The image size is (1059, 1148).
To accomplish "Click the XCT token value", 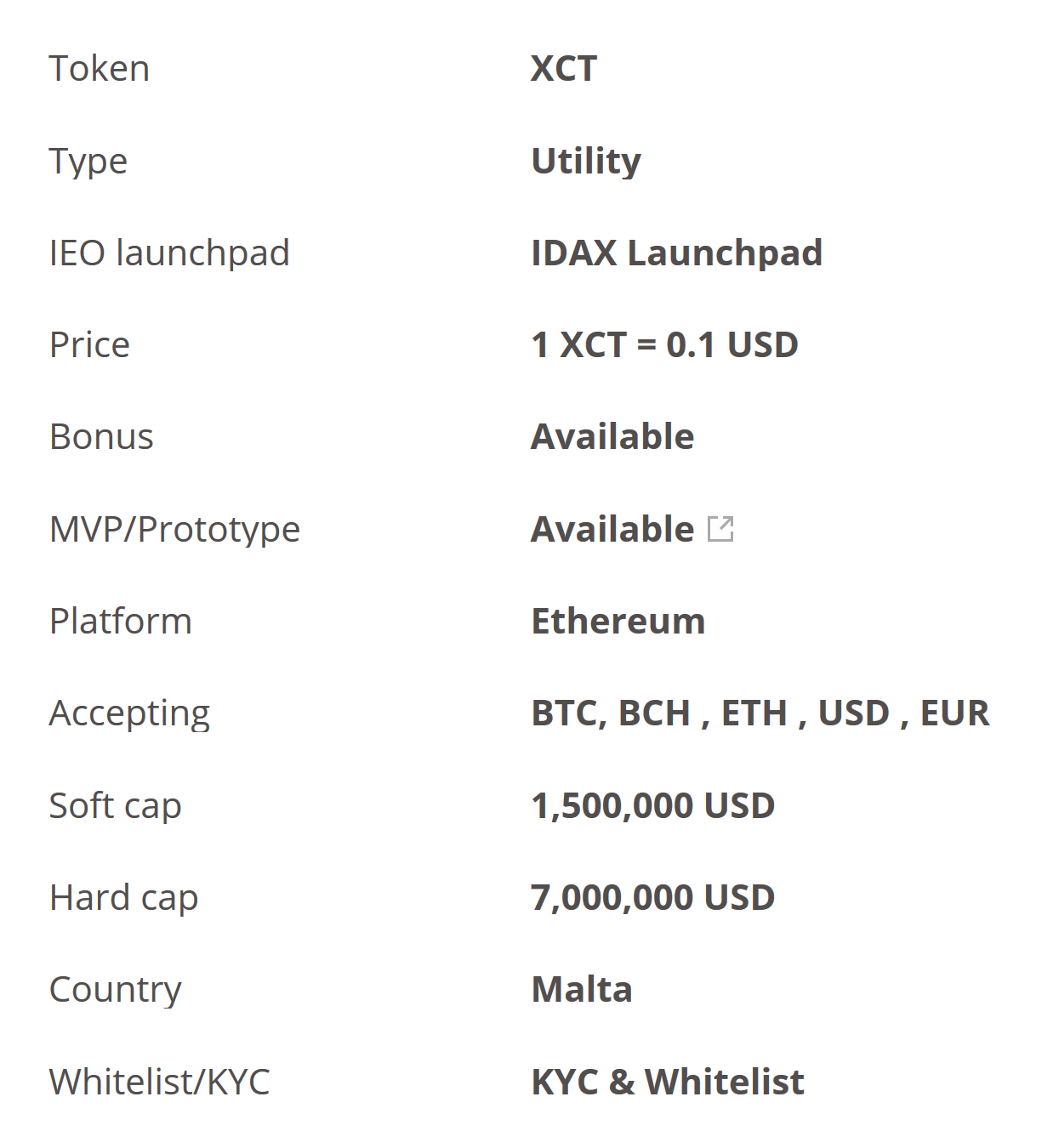I will pos(564,69).
